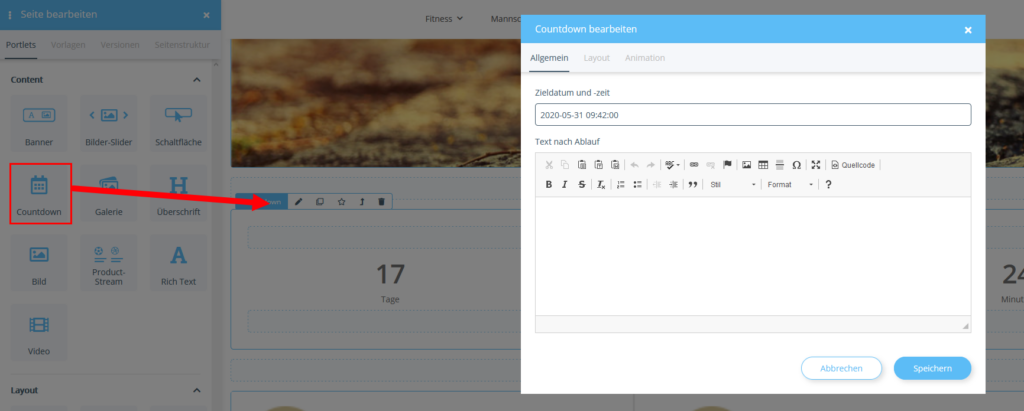Select the Rich Text portlet
Viewport: 1024px width, 411px height.
pos(178,263)
